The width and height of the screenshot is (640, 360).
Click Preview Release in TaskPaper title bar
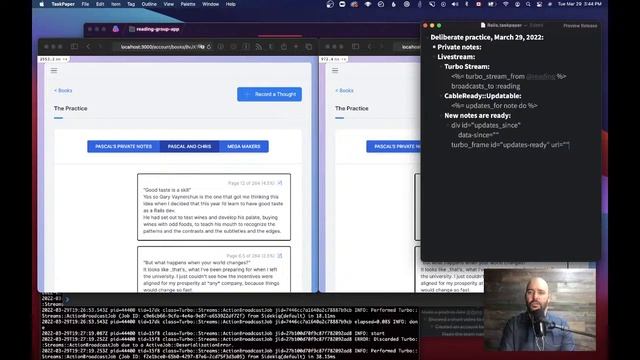pos(580,26)
